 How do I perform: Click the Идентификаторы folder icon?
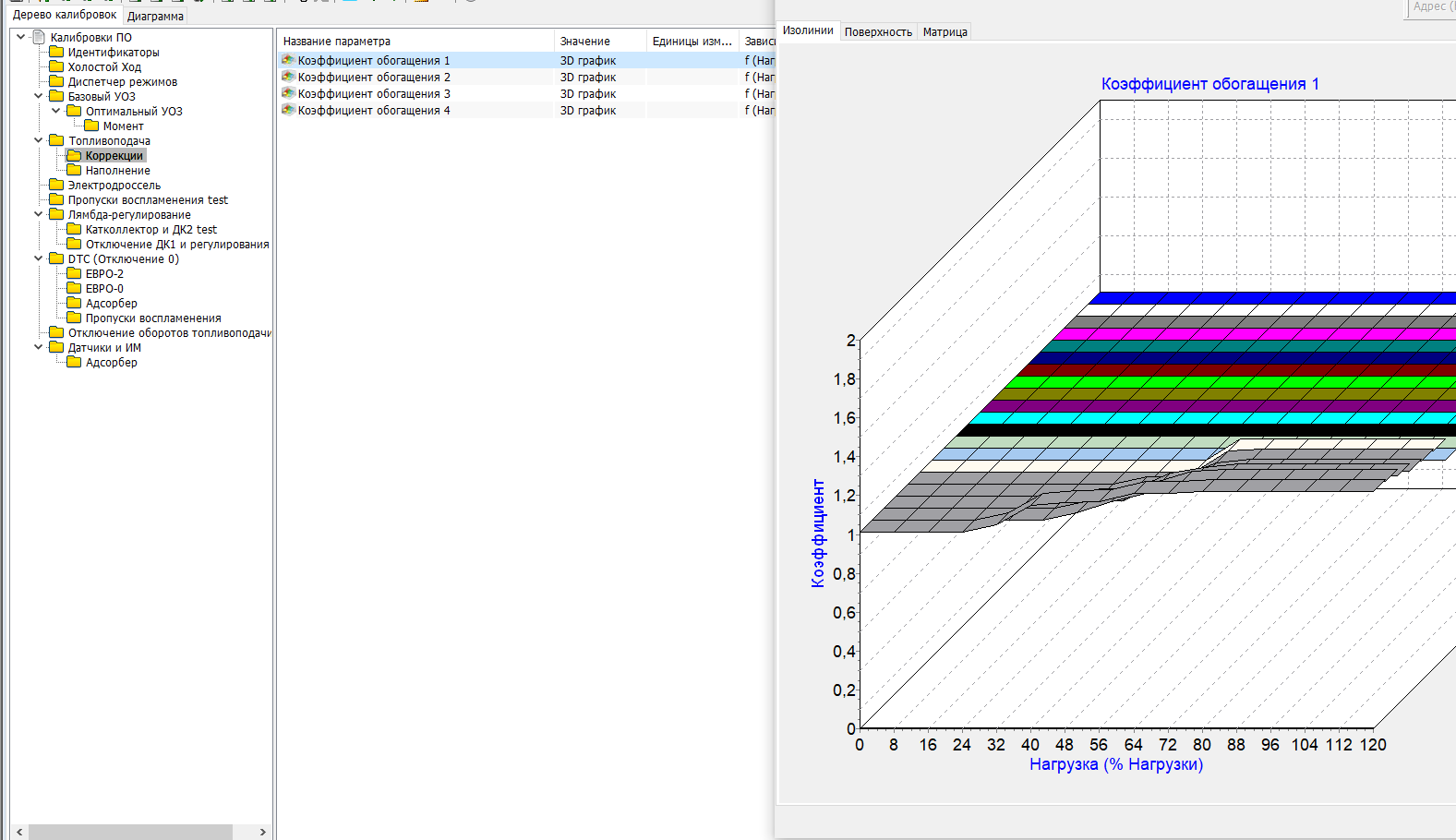[x=56, y=52]
